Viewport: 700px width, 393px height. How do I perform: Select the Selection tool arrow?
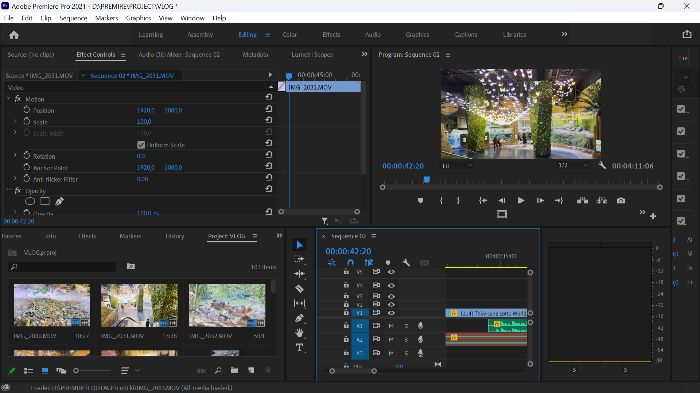300,245
